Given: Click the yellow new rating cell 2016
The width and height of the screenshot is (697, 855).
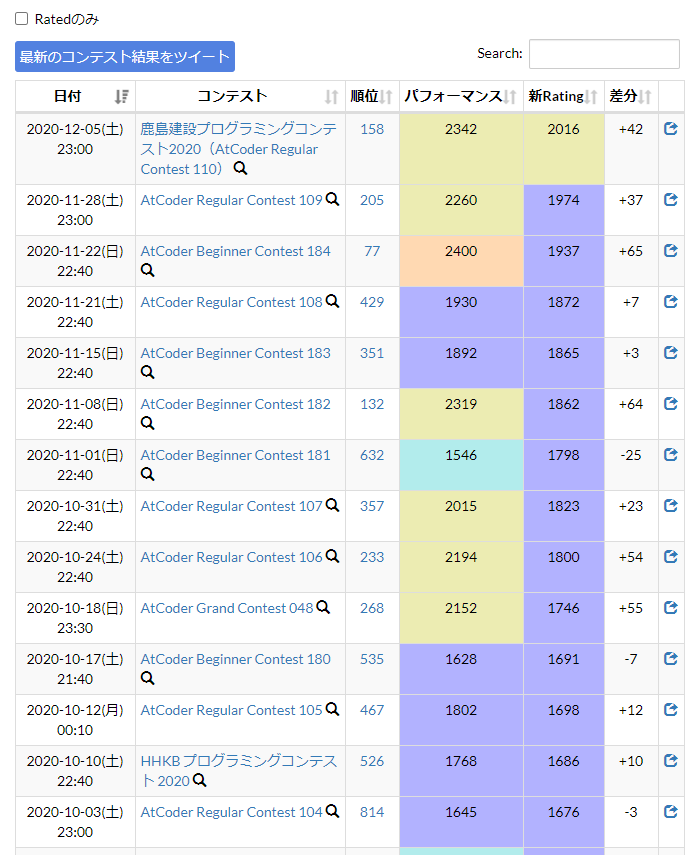Looking at the screenshot, I should coord(563,149).
